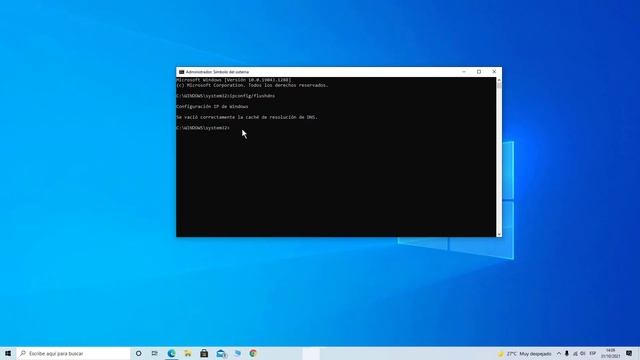Click the DNS cache flushed message line
The height and width of the screenshot is (360, 640).
[247, 117]
